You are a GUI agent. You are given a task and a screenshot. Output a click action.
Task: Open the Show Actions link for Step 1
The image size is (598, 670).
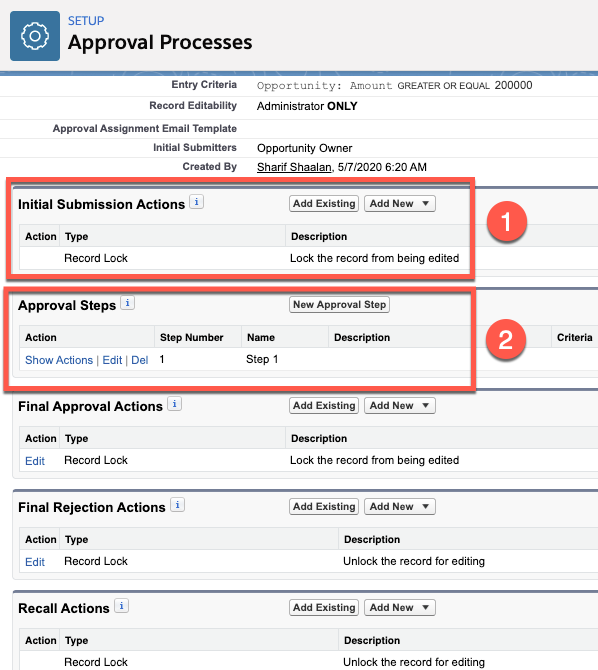tap(59, 360)
